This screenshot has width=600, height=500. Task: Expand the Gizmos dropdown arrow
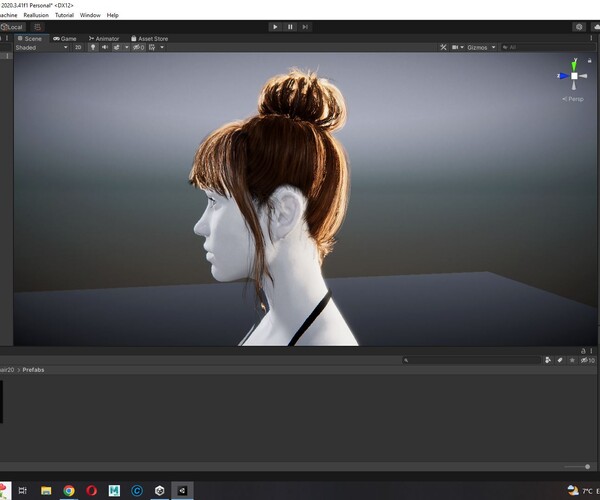(494, 47)
